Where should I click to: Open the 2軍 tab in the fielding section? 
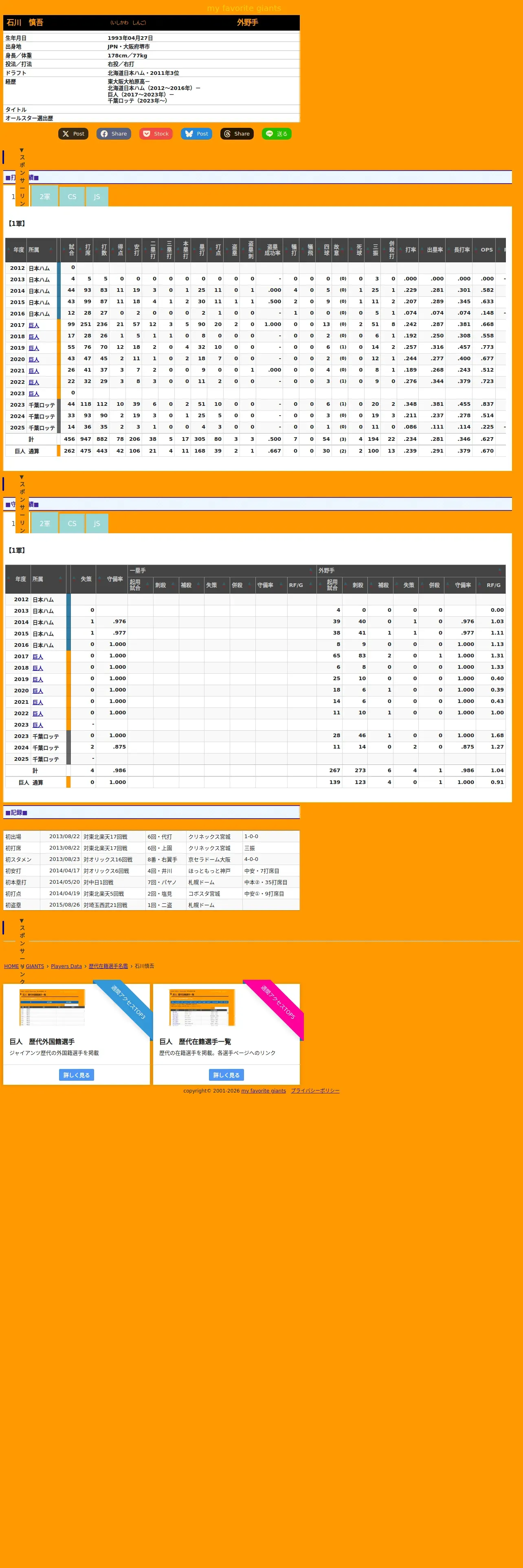point(45,523)
